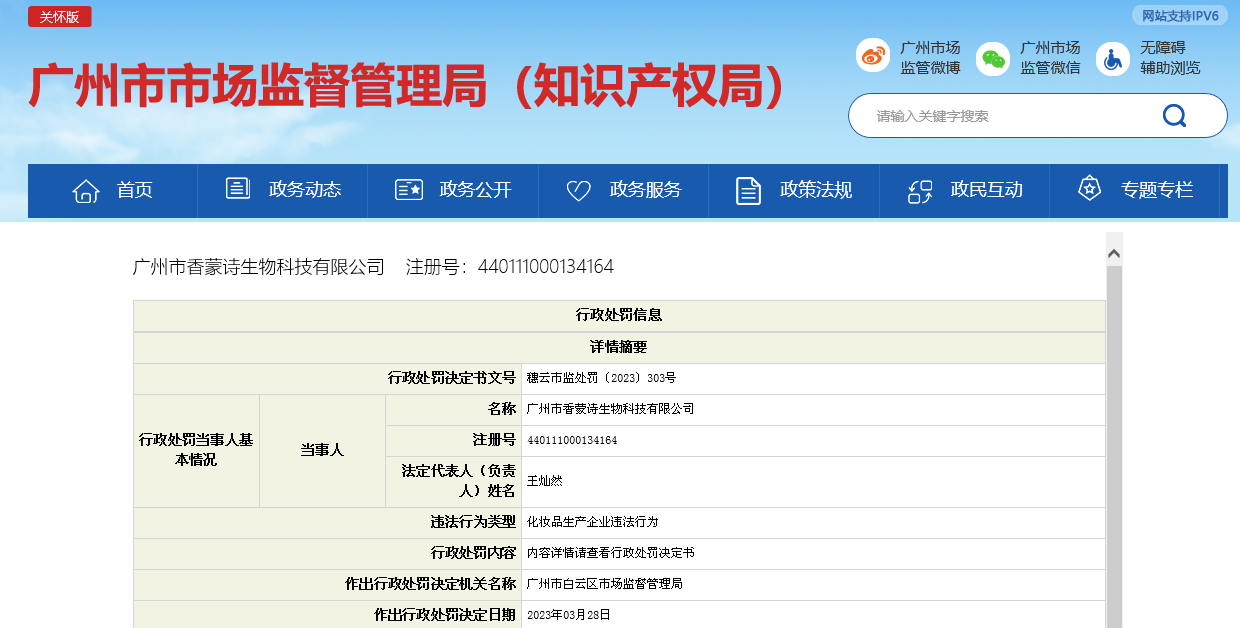Open the 政务服务 menu
Screen dimensions: 1240x628
tap(623, 190)
